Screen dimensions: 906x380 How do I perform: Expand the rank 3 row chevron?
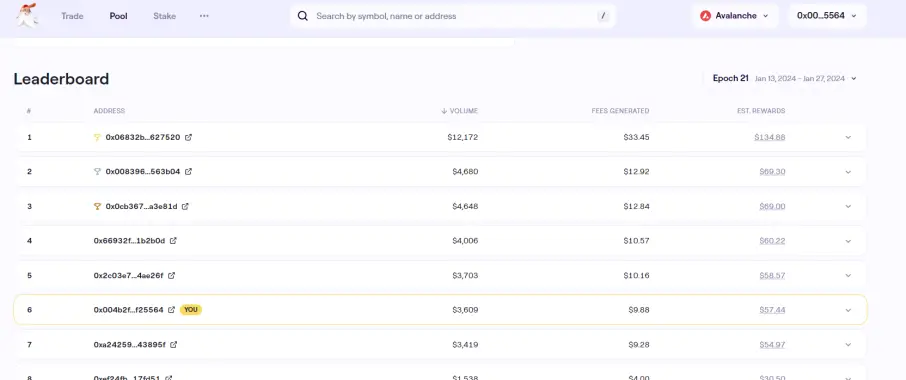(x=848, y=206)
